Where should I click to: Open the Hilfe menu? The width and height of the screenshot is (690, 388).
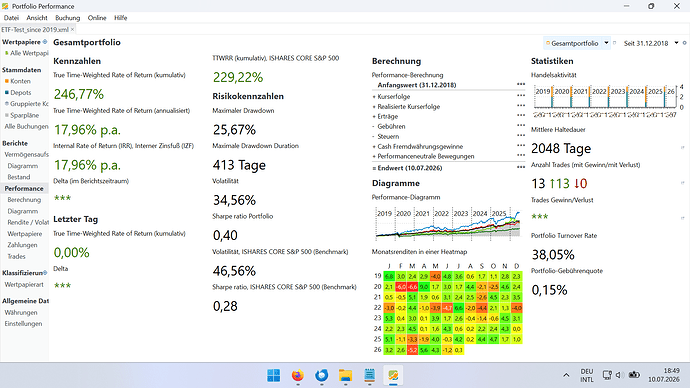[x=121, y=18]
